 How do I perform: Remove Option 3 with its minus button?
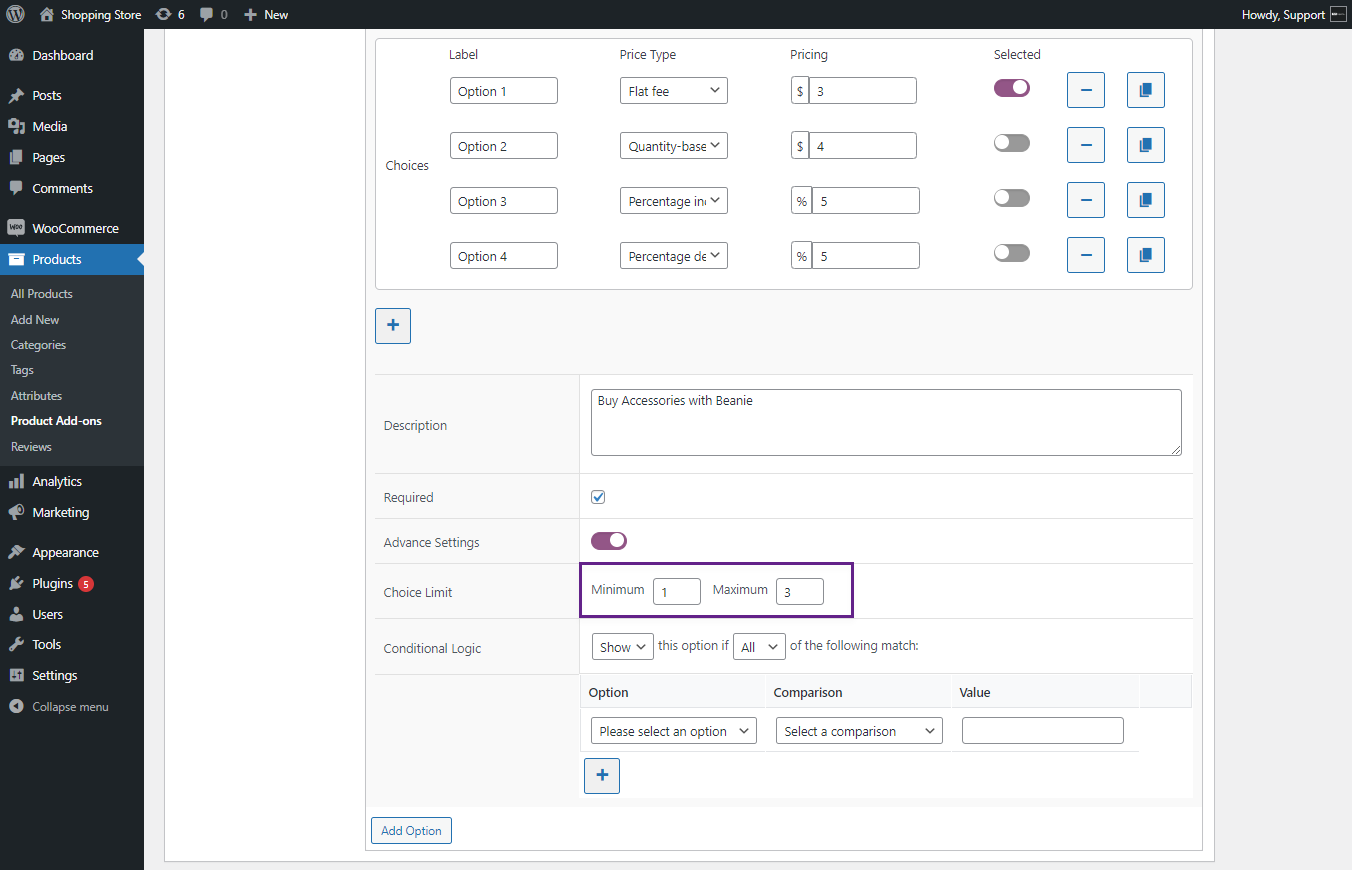point(1086,200)
